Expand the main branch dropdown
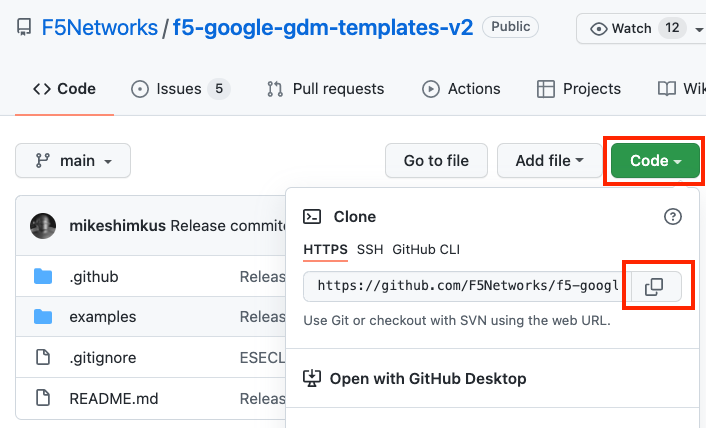The image size is (706, 428). coord(73,161)
